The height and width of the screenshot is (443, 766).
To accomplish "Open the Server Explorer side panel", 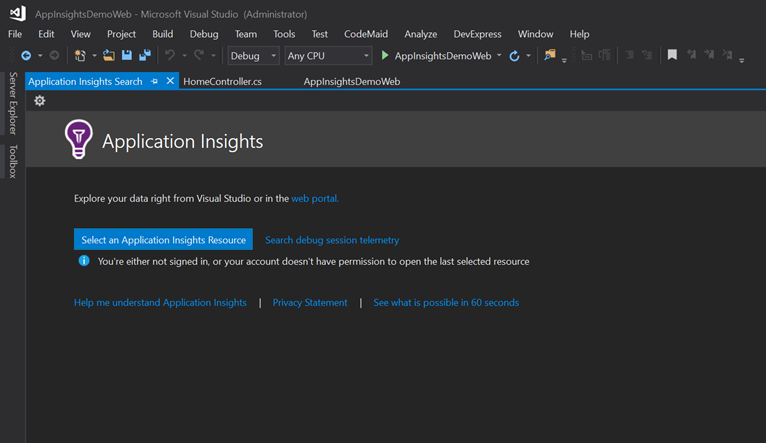I will (x=13, y=104).
